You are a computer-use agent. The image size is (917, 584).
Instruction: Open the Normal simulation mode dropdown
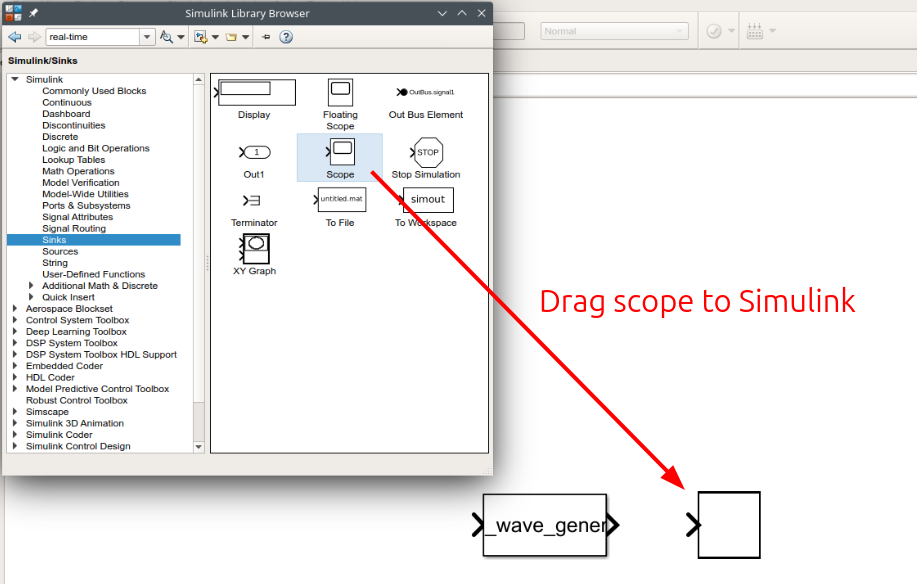tap(613, 31)
